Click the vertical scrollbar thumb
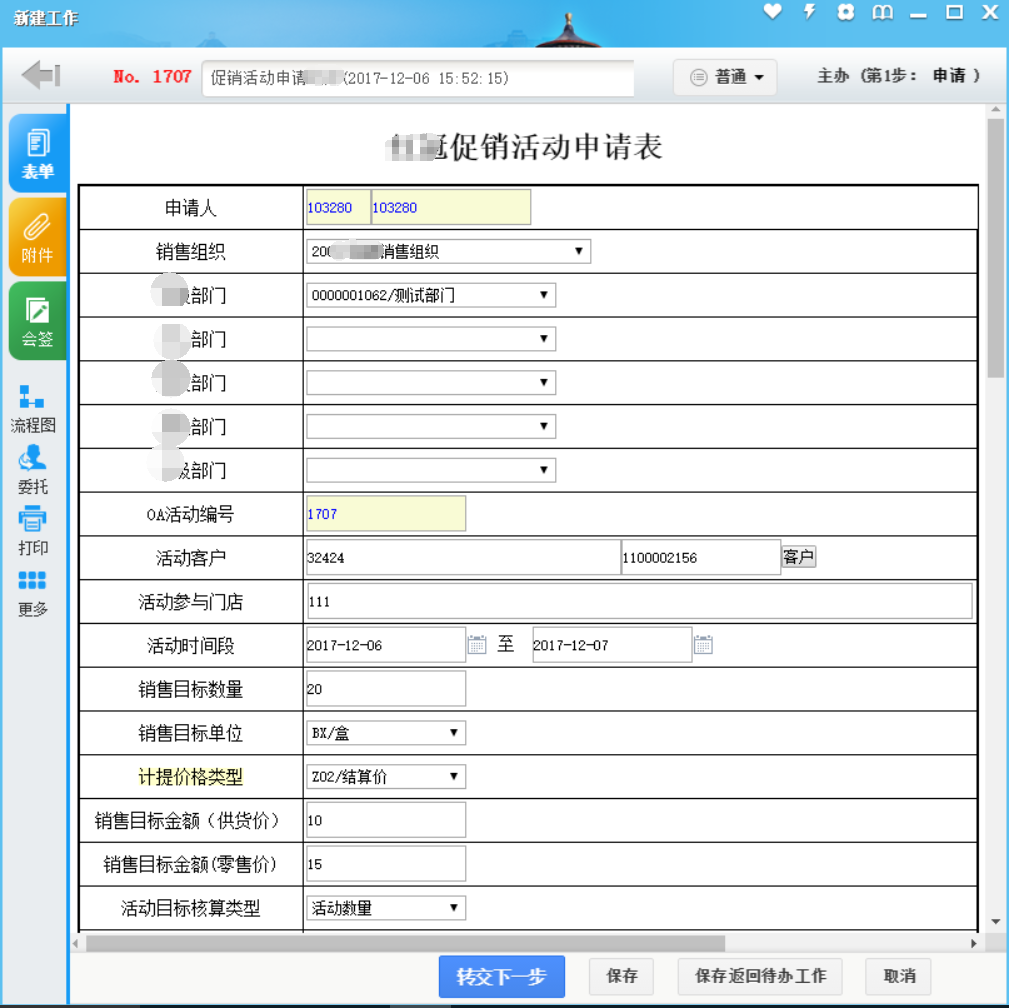This screenshot has height=1008, width=1009. pyautogui.click(x=995, y=247)
